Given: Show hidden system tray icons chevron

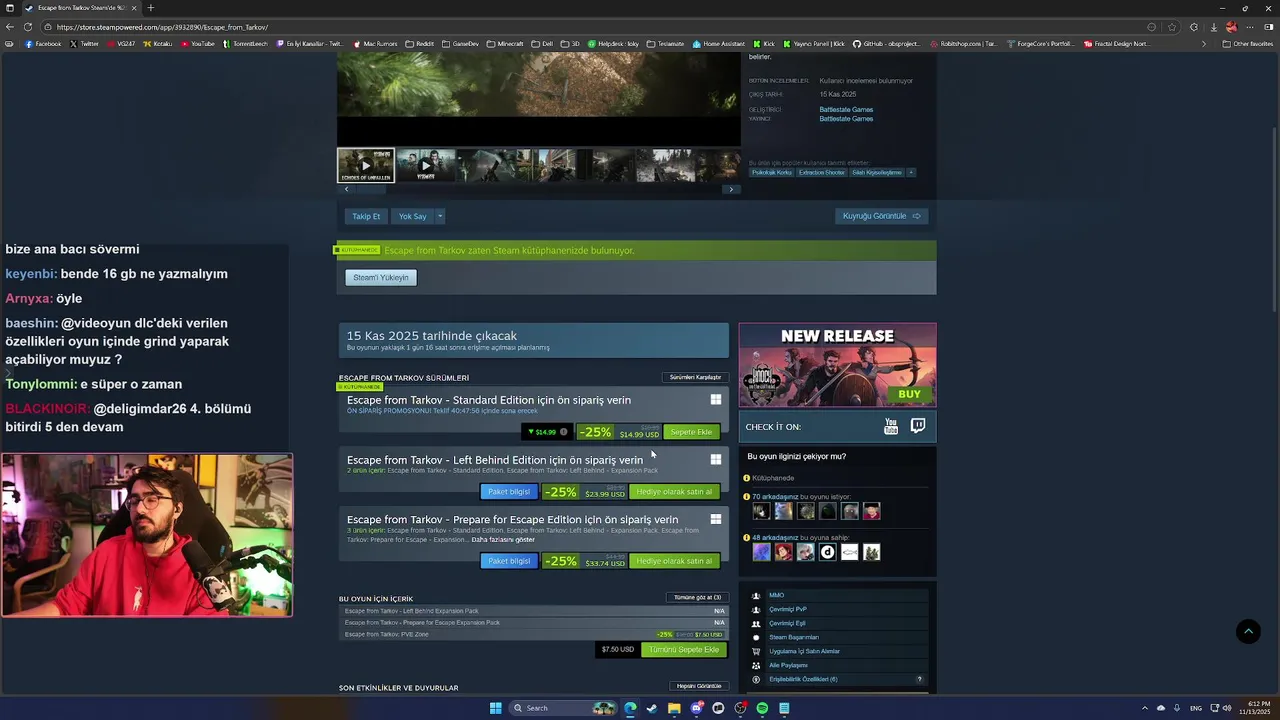Looking at the screenshot, I should (1145, 708).
